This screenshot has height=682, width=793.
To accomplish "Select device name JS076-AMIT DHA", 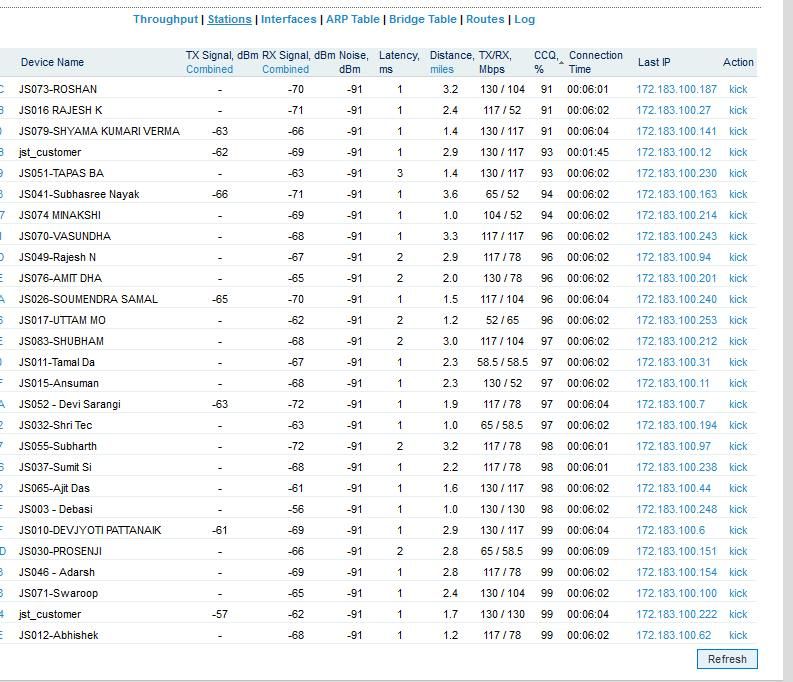I will coord(60,279).
